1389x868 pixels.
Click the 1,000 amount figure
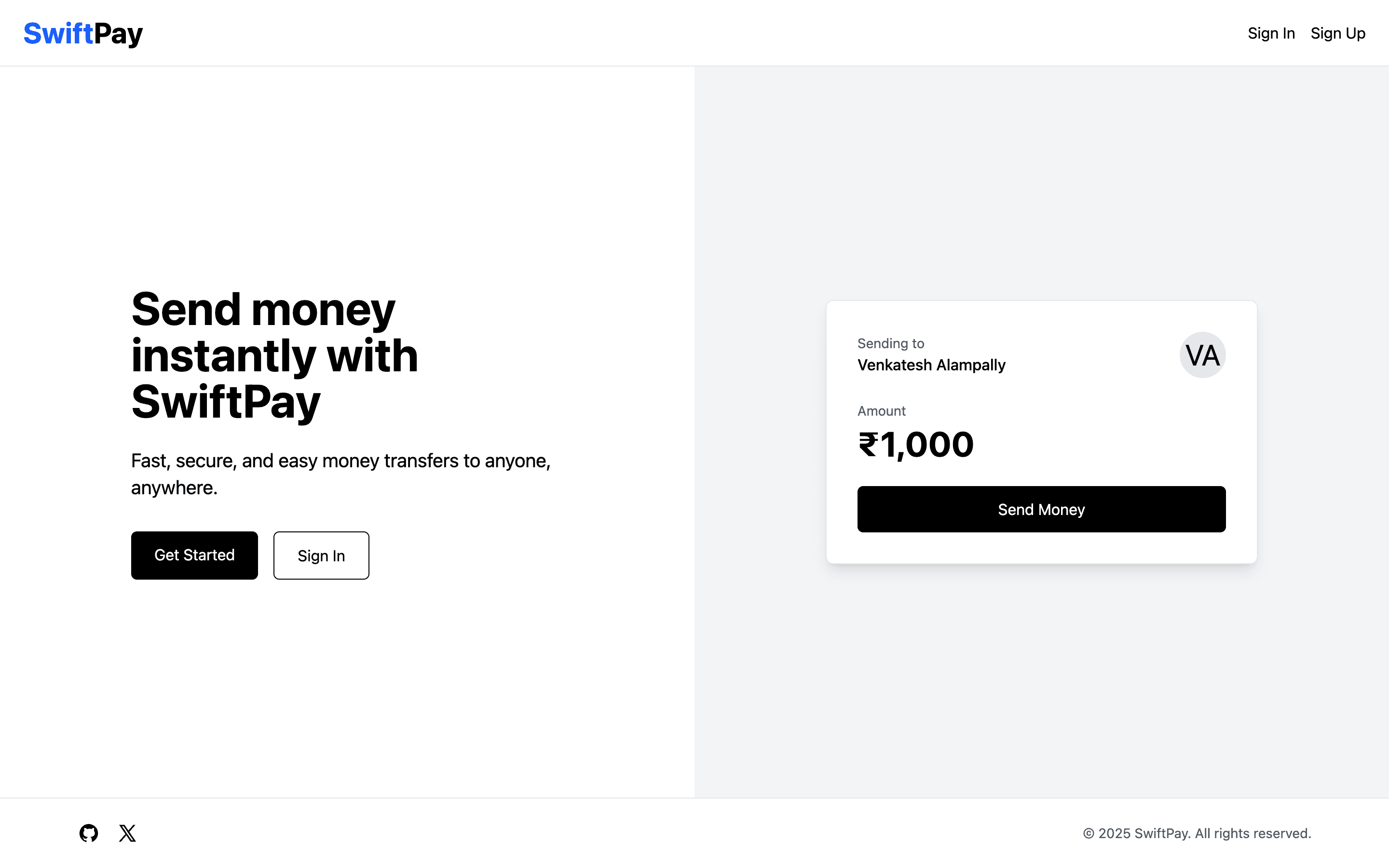(927, 445)
